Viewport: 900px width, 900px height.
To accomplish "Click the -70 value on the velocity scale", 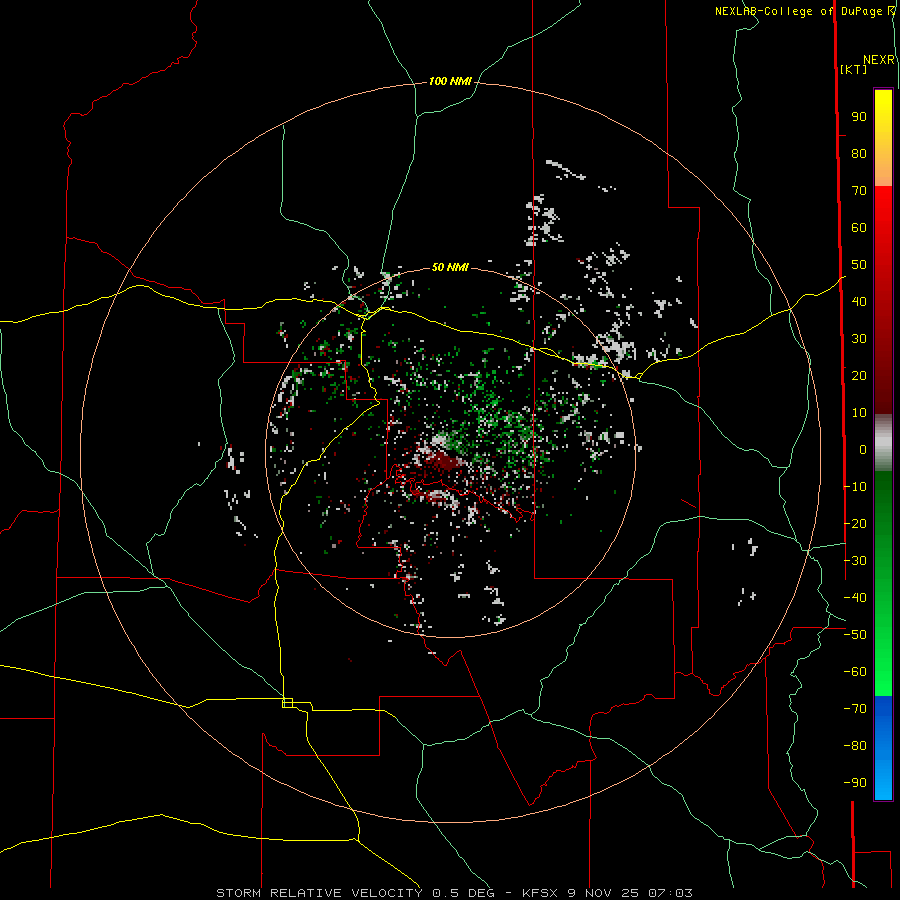I will tap(855, 709).
